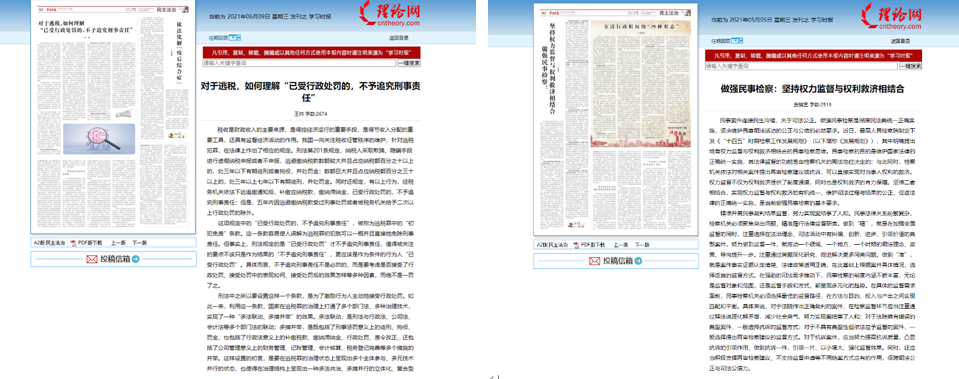This screenshot has height=379, width=959.
Task: Click 返回目录 above the 做强民事检察 article
Action: (x=900, y=41)
